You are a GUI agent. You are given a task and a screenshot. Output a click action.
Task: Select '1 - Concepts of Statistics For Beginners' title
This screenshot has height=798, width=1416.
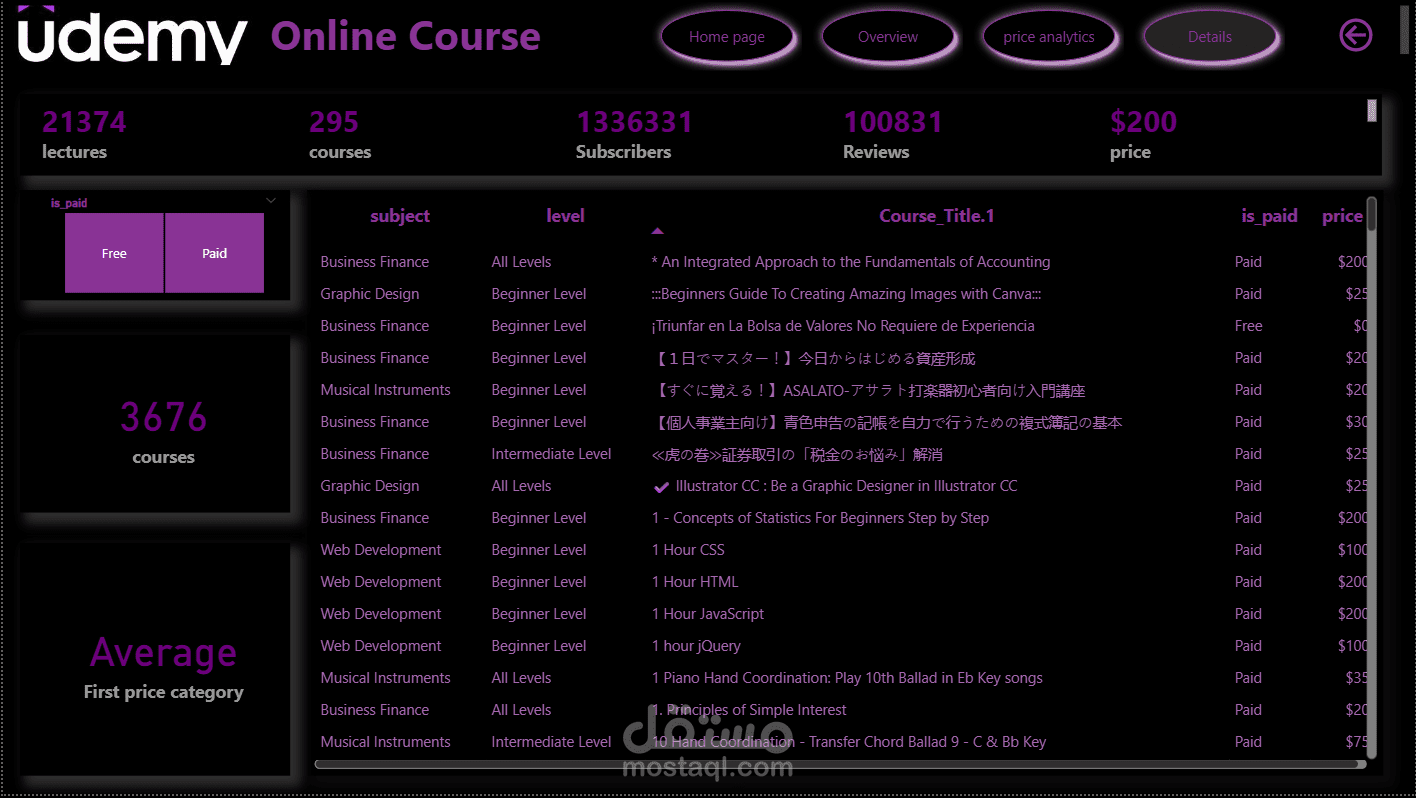pyautogui.click(x=820, y=518)
